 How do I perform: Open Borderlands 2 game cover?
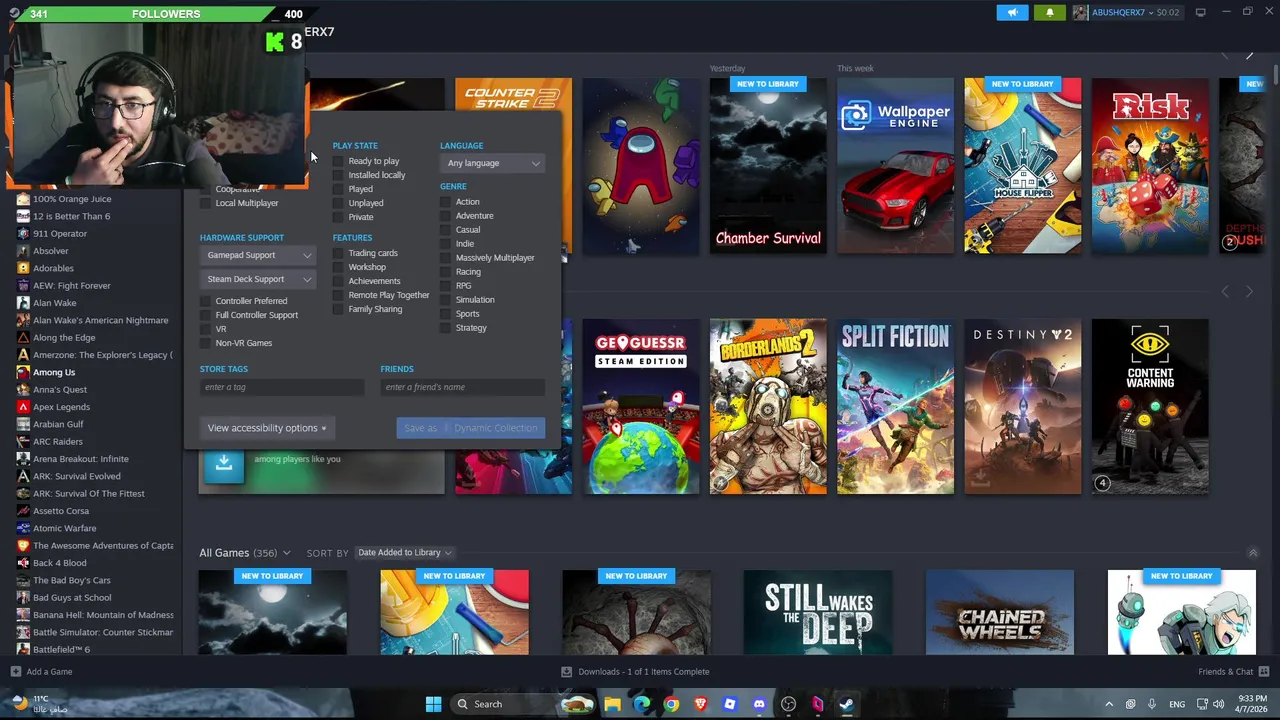point(768,407)
